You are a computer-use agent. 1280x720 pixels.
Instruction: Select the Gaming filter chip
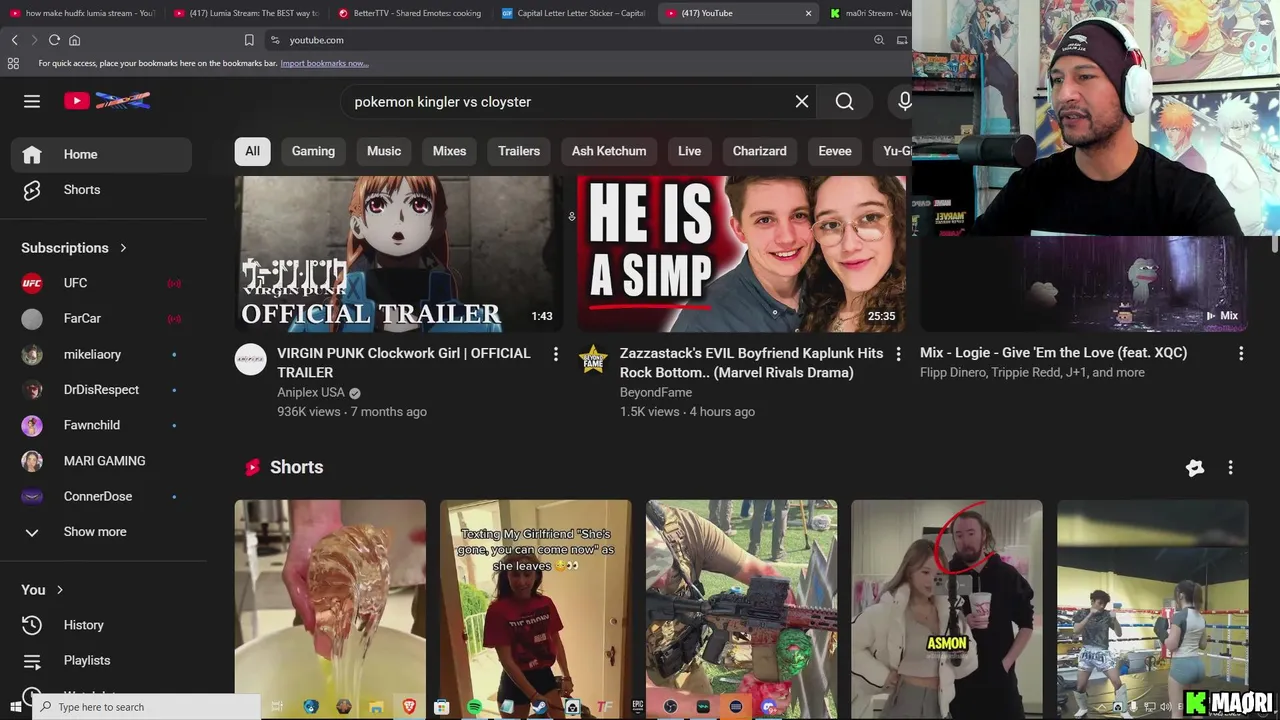pos(313,151)
